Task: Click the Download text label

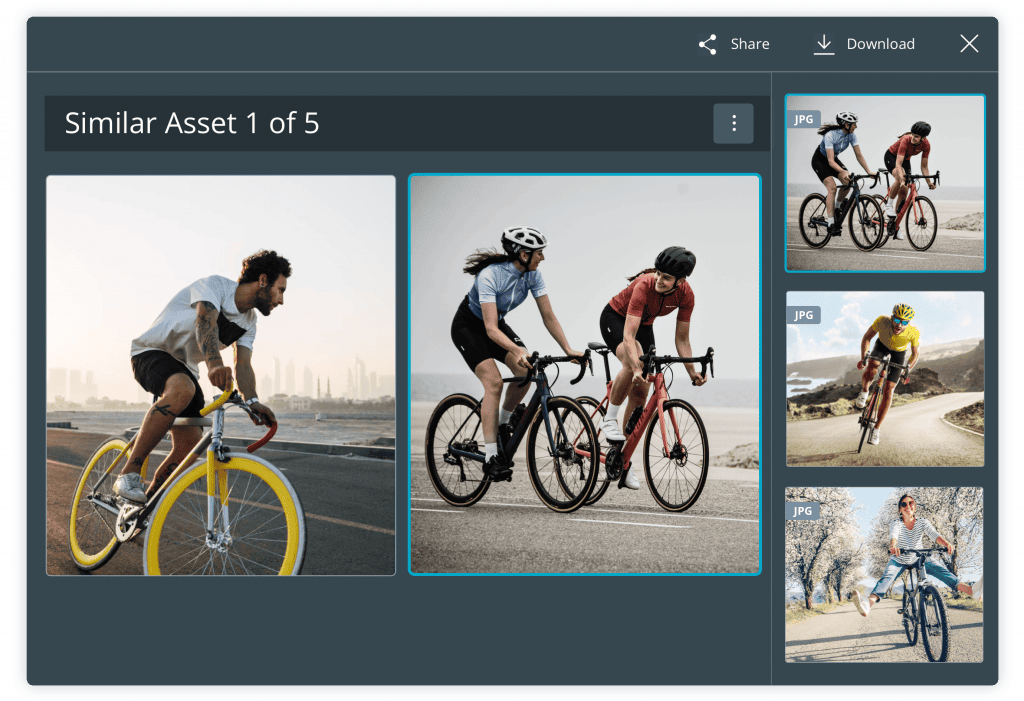Action: pos(880,44)
